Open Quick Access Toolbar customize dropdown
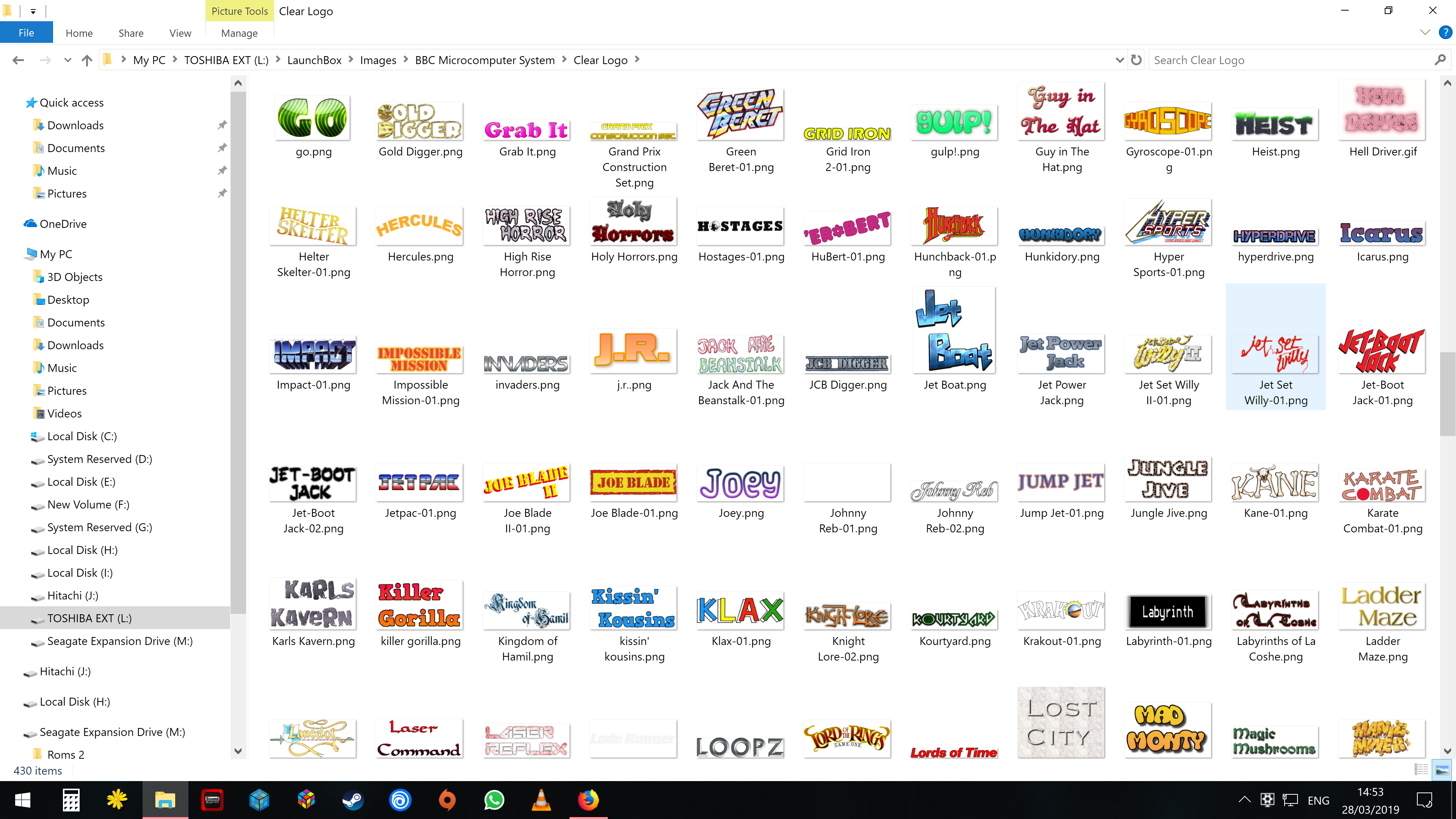This screenshot has width=1456, height=819. (33, 11)
